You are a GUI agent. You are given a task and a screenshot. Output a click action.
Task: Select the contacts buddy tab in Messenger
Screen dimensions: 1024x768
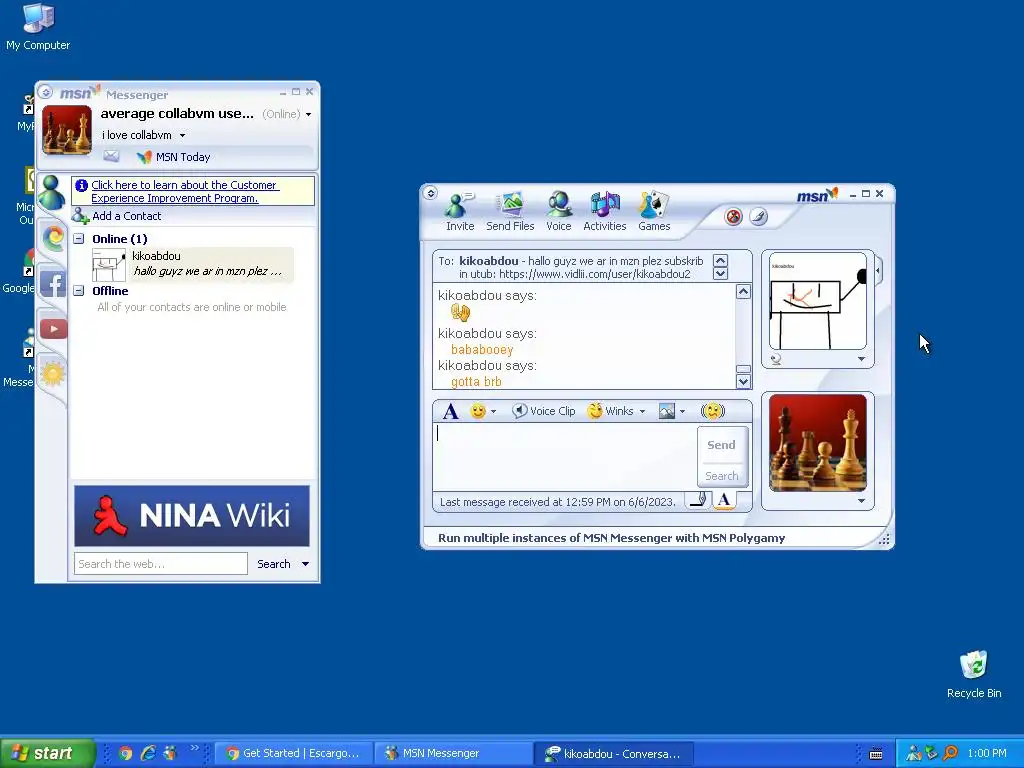[x=52, y=191]
